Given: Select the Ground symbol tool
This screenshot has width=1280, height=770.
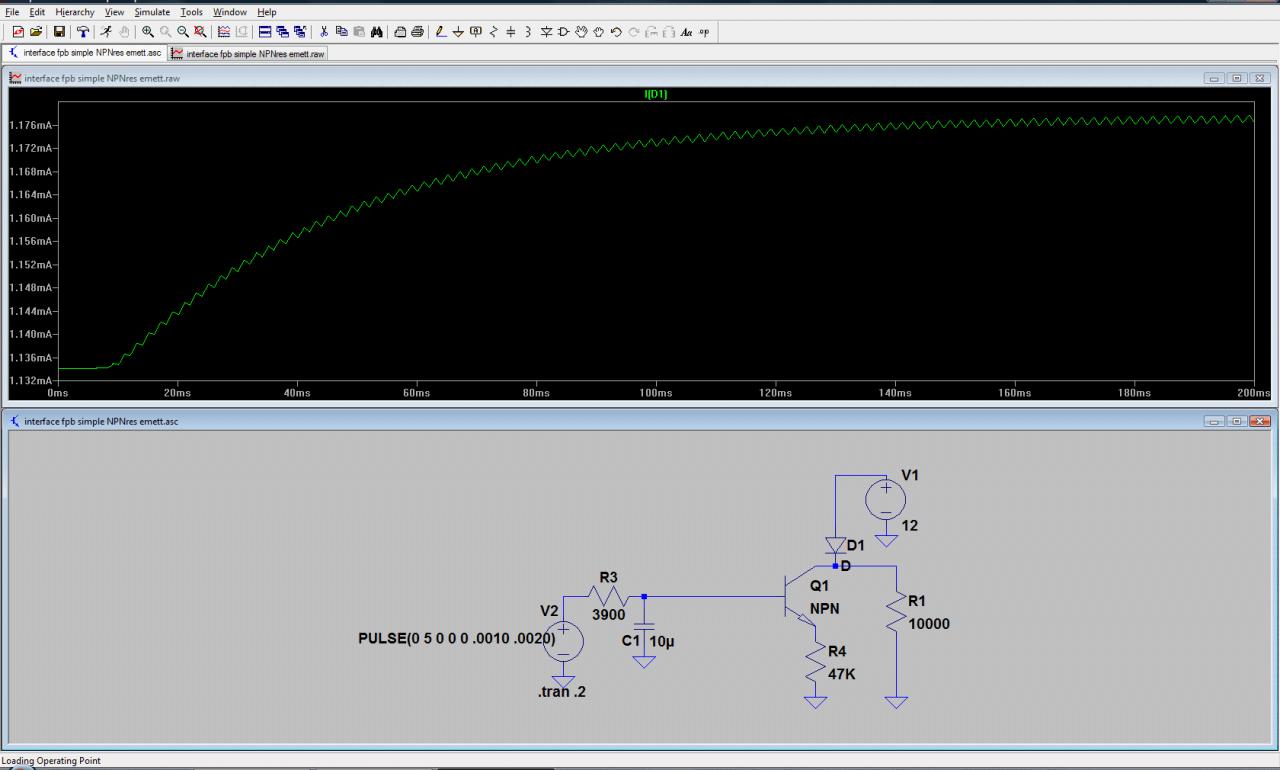Looking at the screenshot, I should click(x=458, y=32).
